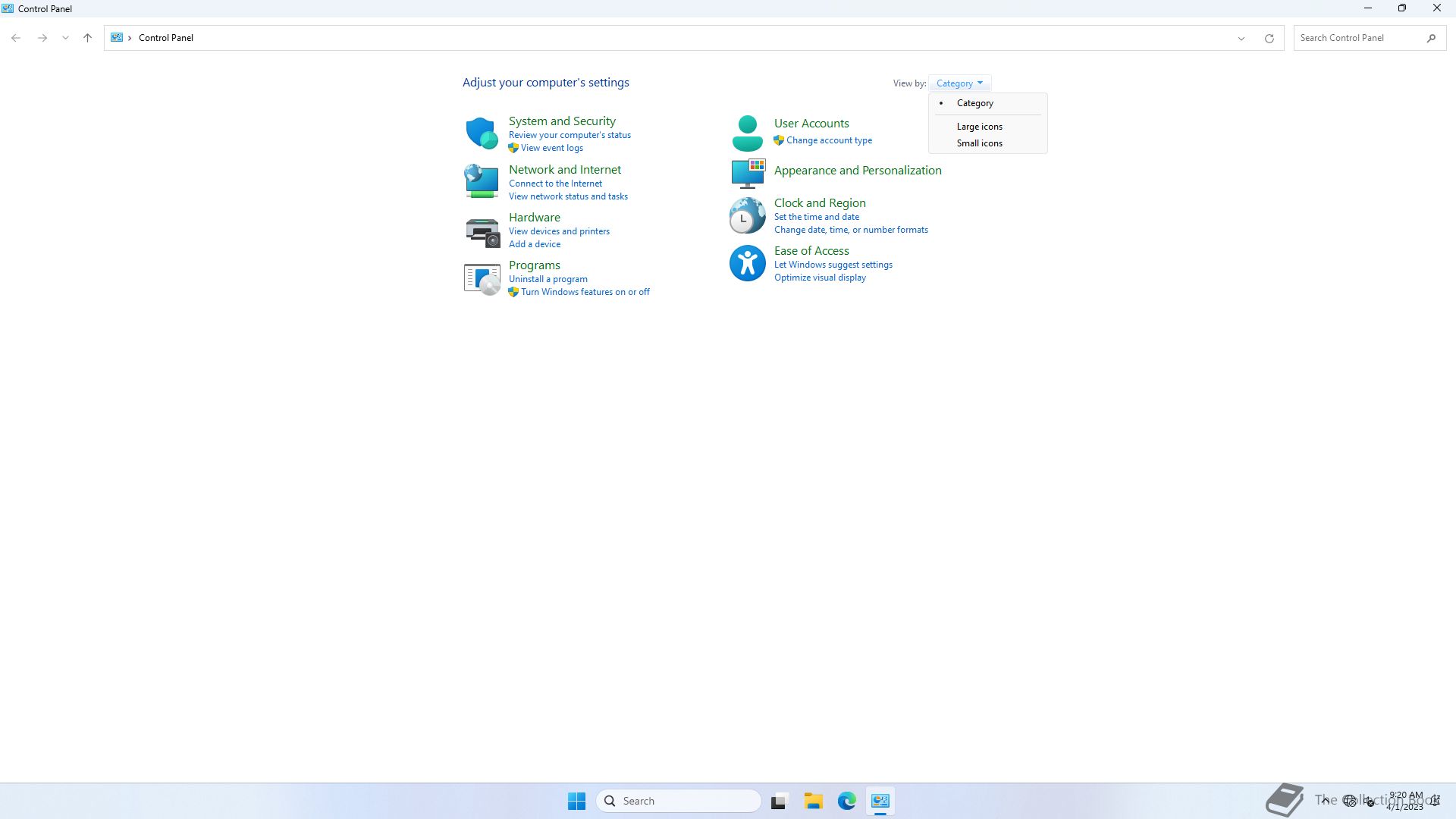Click the Ease of Access icon
The height and width of the screenshot is (819, 1456).
[747, 263]
